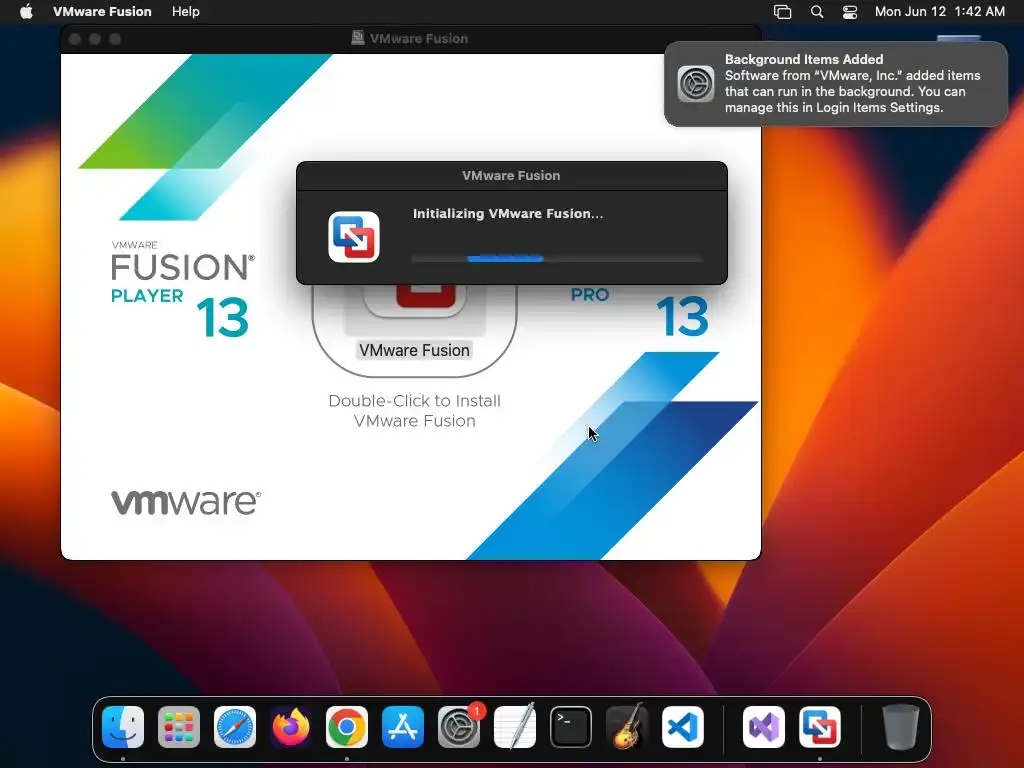Image resolution: width=1024 pixels, height=768 pixels.
Task: Click the "Initializing VMware Fusion..." text
Action: (x=508, y=214)
